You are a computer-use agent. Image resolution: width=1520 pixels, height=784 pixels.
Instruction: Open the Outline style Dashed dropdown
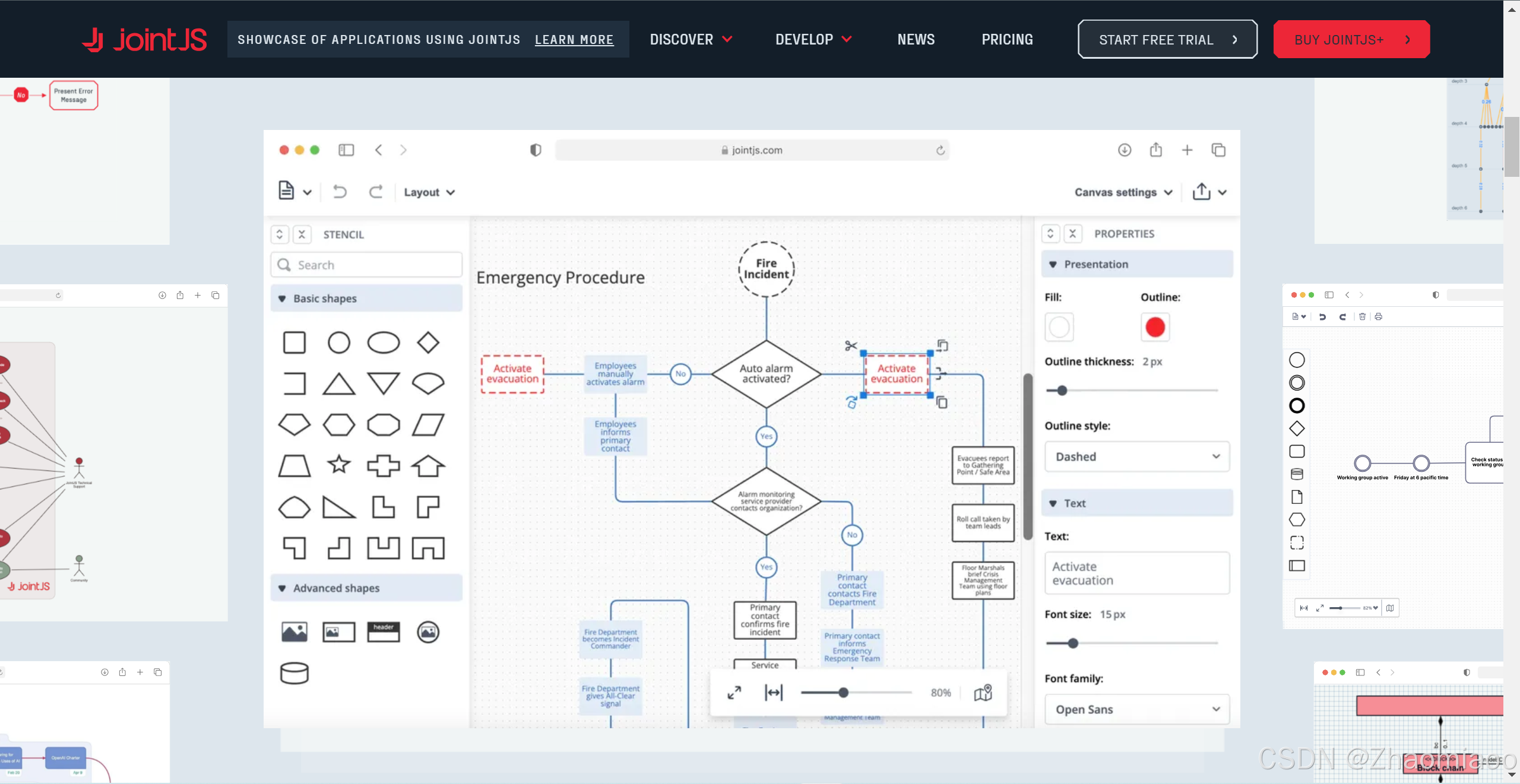(x=1137, y=456)
